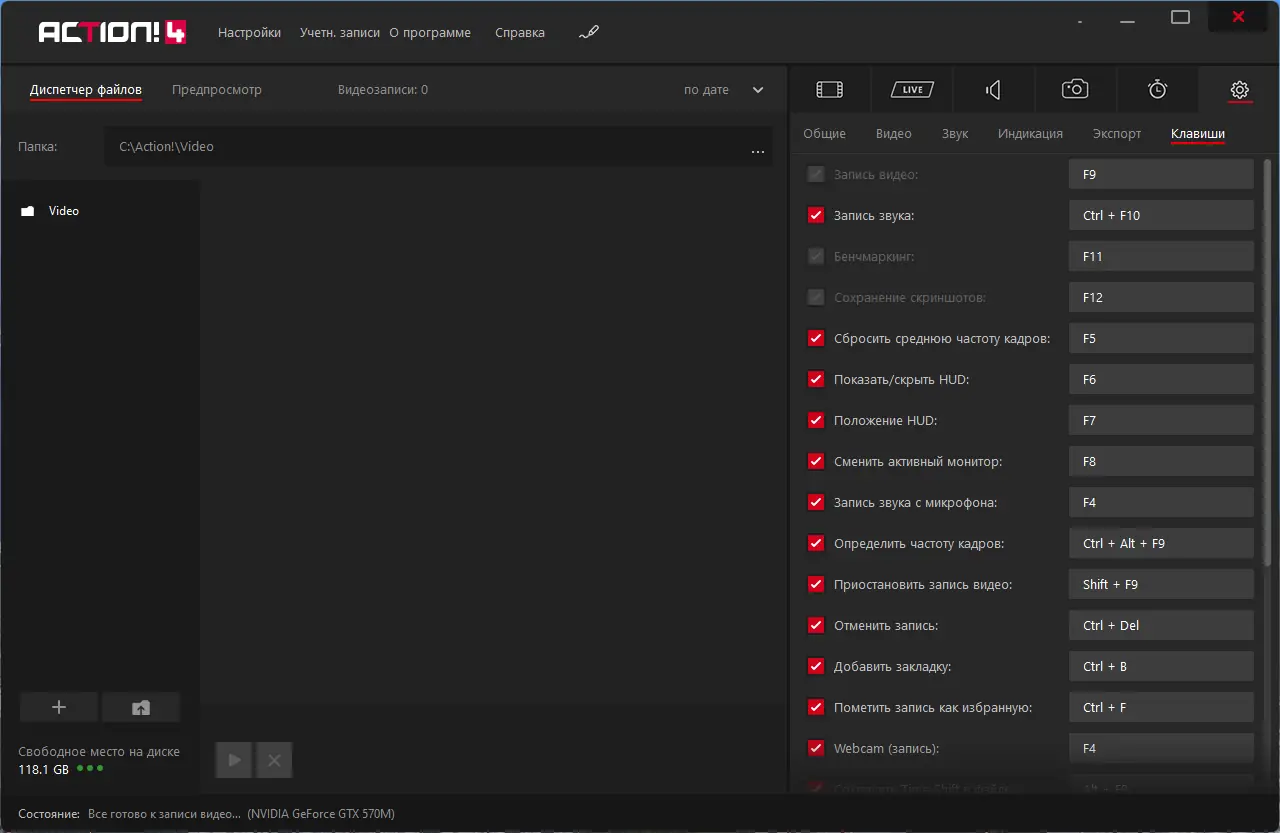Click the Ctrl + F hotkey field
This screenshot has height=833, width=1280.
coord(1161,707)
